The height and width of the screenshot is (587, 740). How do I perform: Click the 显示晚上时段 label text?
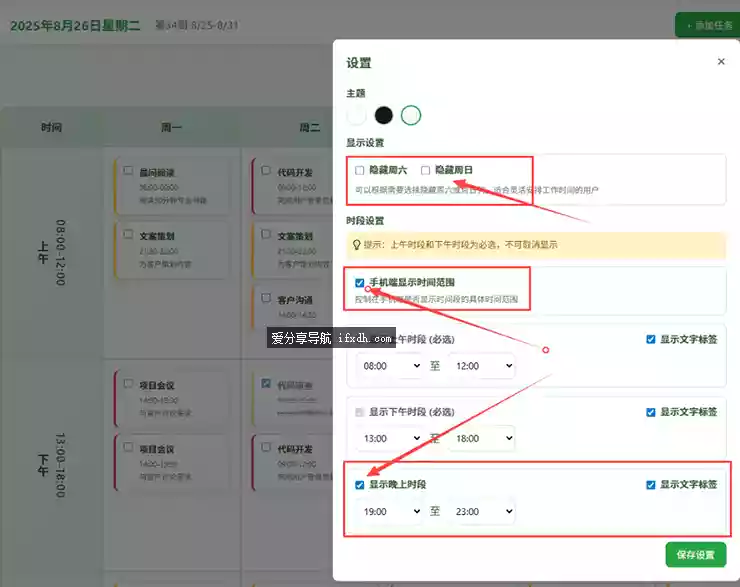398,485
